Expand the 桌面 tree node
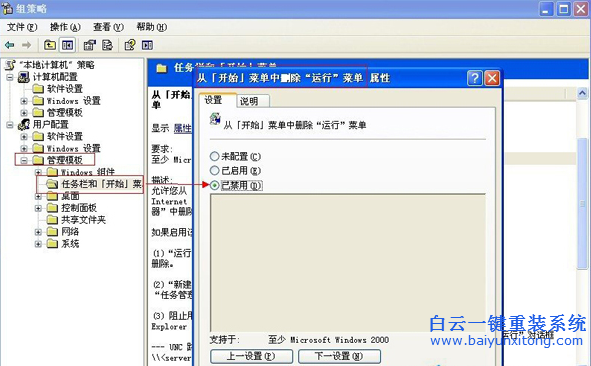 38,196
